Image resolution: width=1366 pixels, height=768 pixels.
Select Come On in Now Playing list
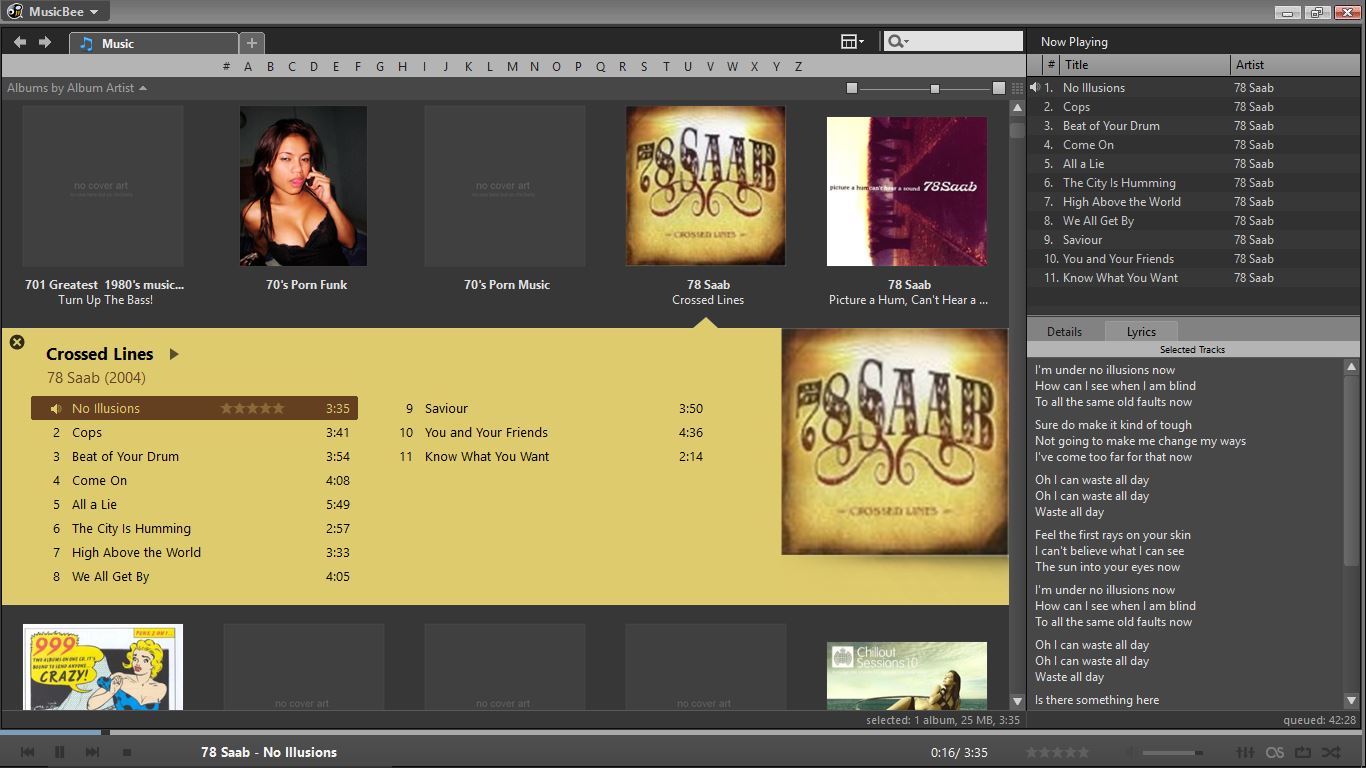coord(1193,145)
